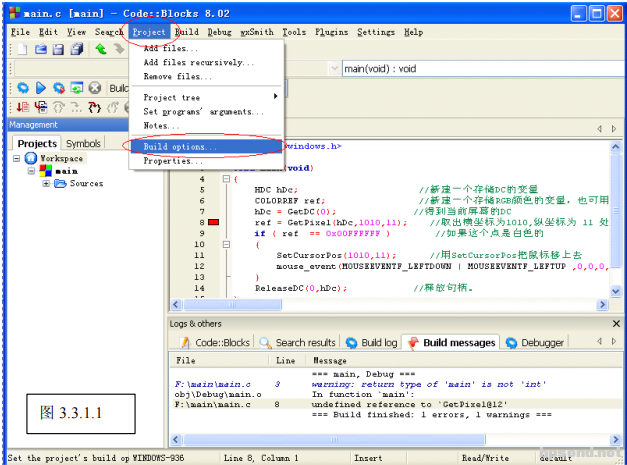Click the main(void) : void function box
The width and height of the screenshot is (627, 465).
click(x=484, y=69)
